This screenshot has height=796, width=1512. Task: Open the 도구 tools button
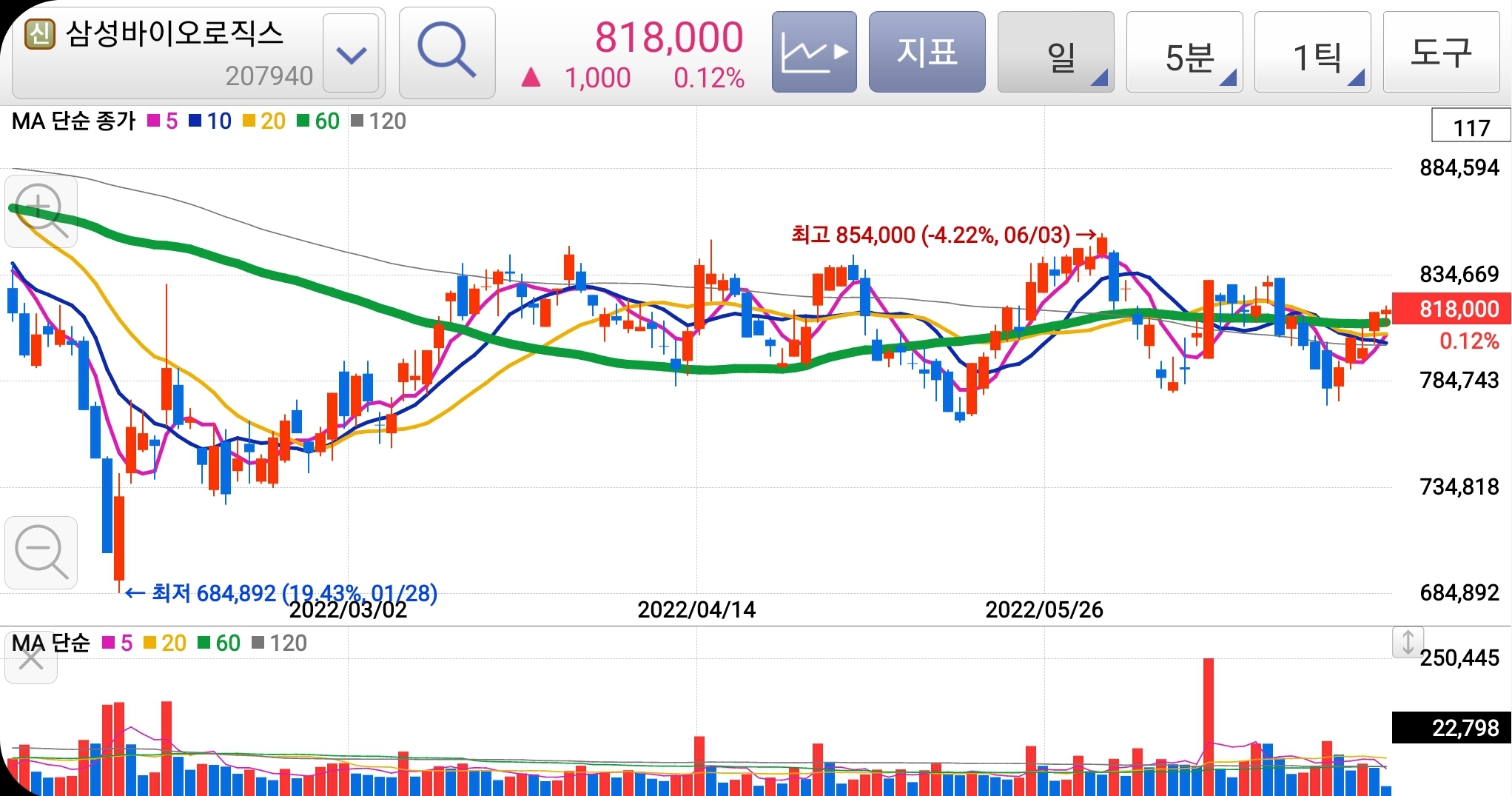click(x=1442, y=52)
